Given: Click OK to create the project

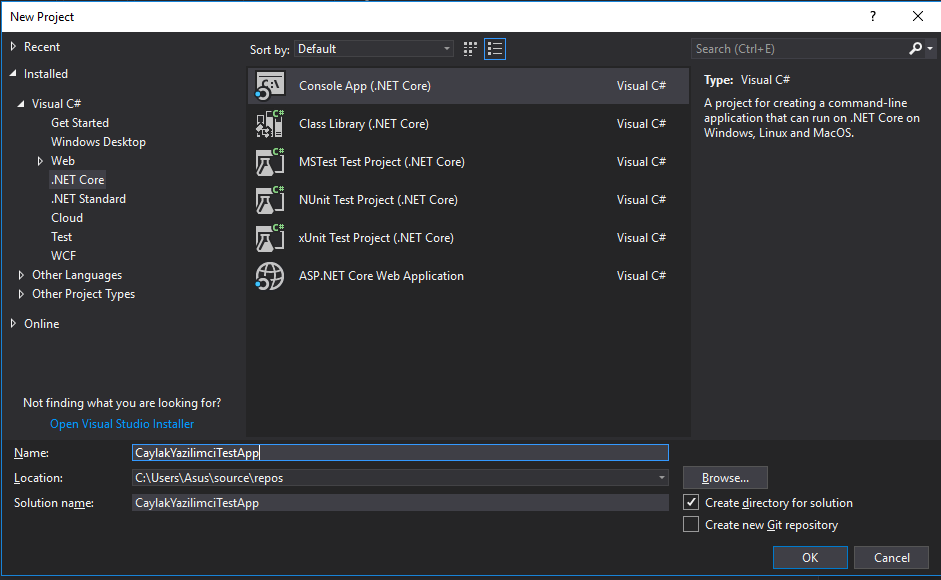Looking at the screenshot, I should click(x=810, y=557).
